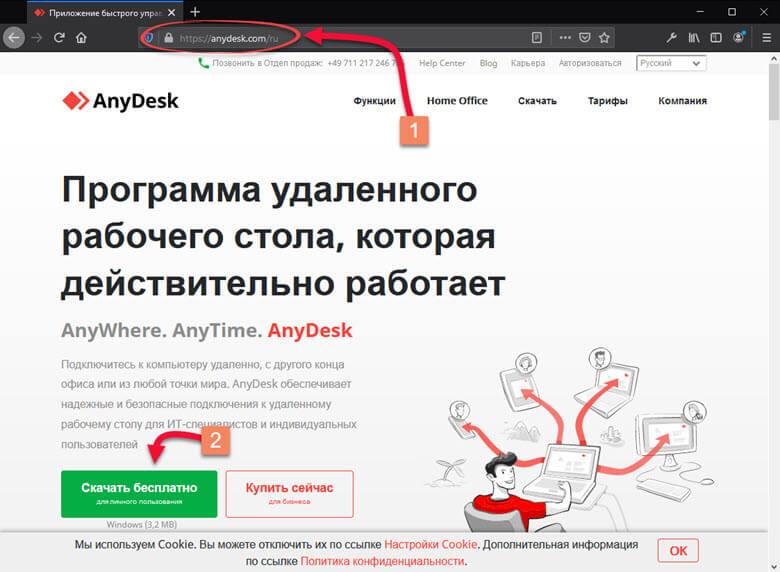Click the Купить сейчас button
780x572 pixels.
290,494
